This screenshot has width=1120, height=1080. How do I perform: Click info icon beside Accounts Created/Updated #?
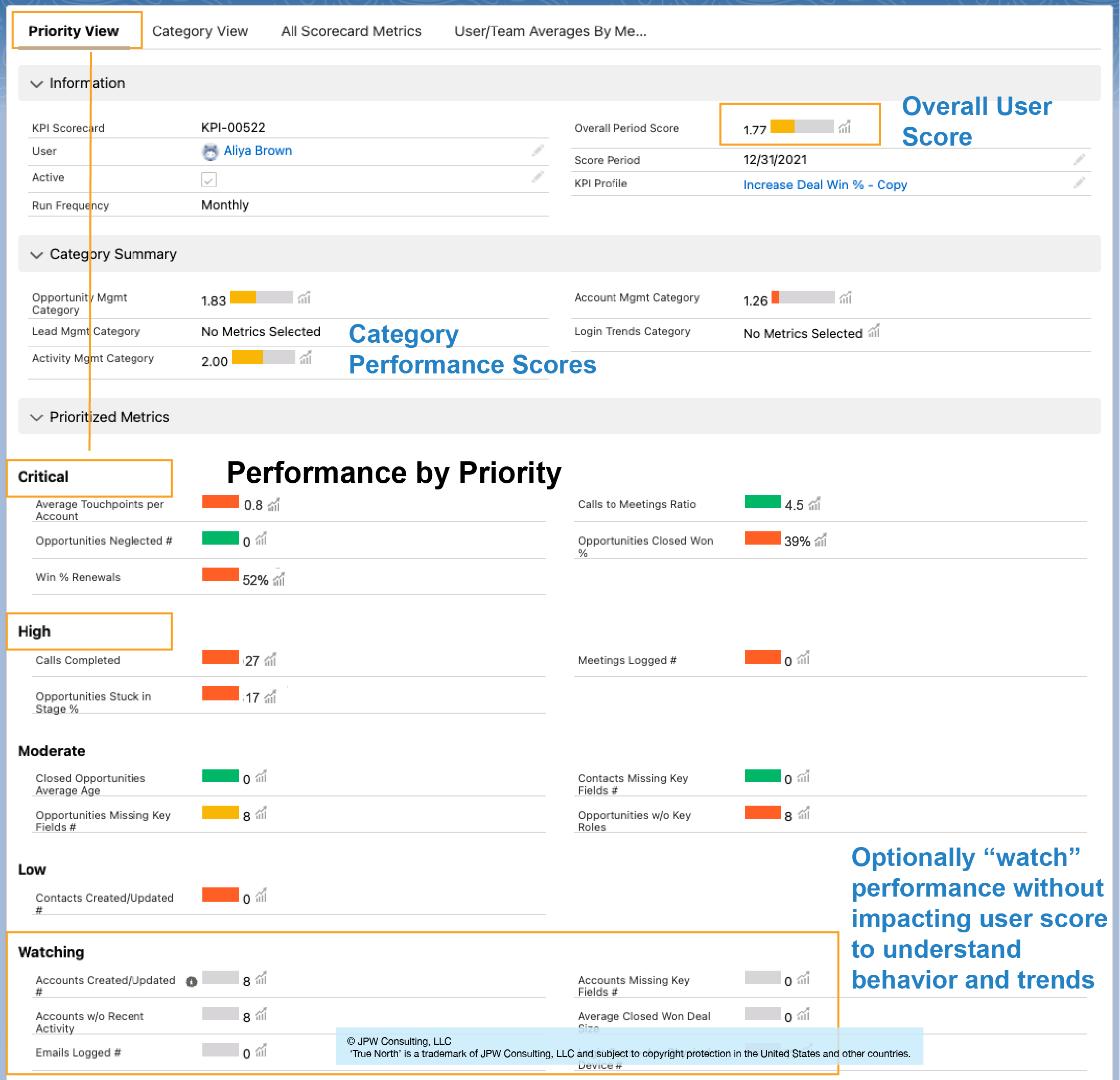[x=192, y=981]
